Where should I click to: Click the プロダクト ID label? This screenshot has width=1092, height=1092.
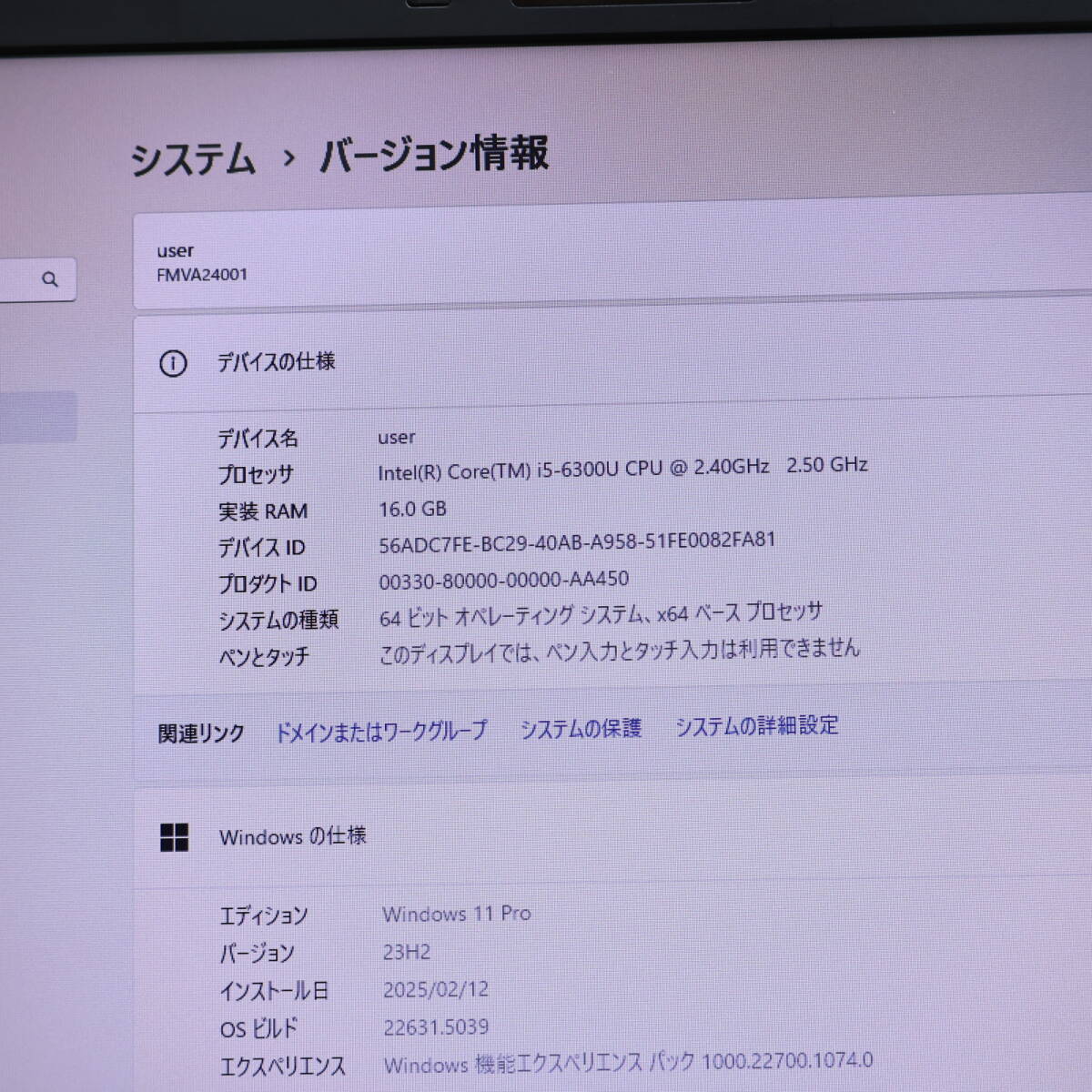click(x=268, y=584)
